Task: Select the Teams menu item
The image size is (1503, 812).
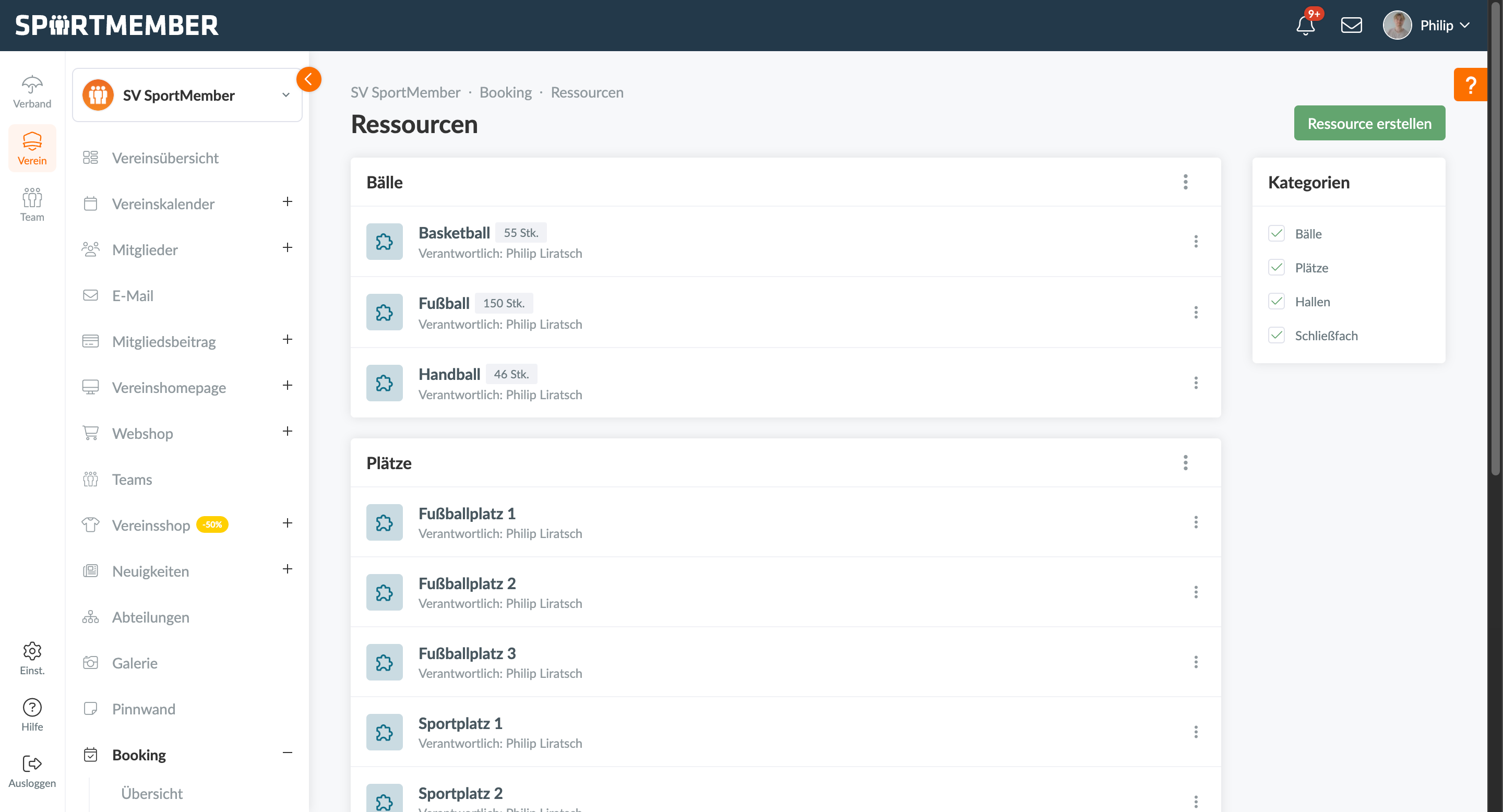Action: [x=132, y=480]
